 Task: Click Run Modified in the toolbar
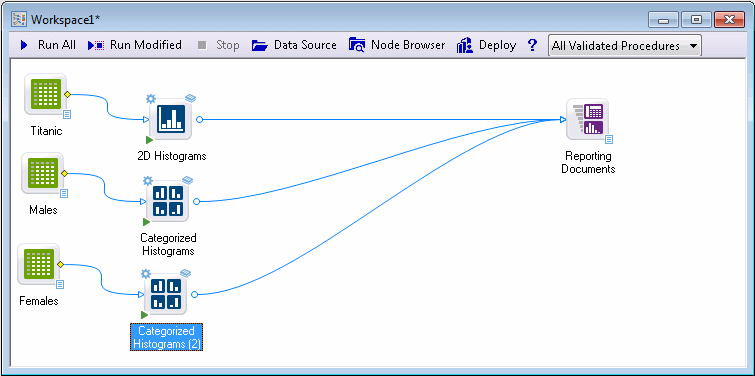pyautogui.click(x=135, y=45)
